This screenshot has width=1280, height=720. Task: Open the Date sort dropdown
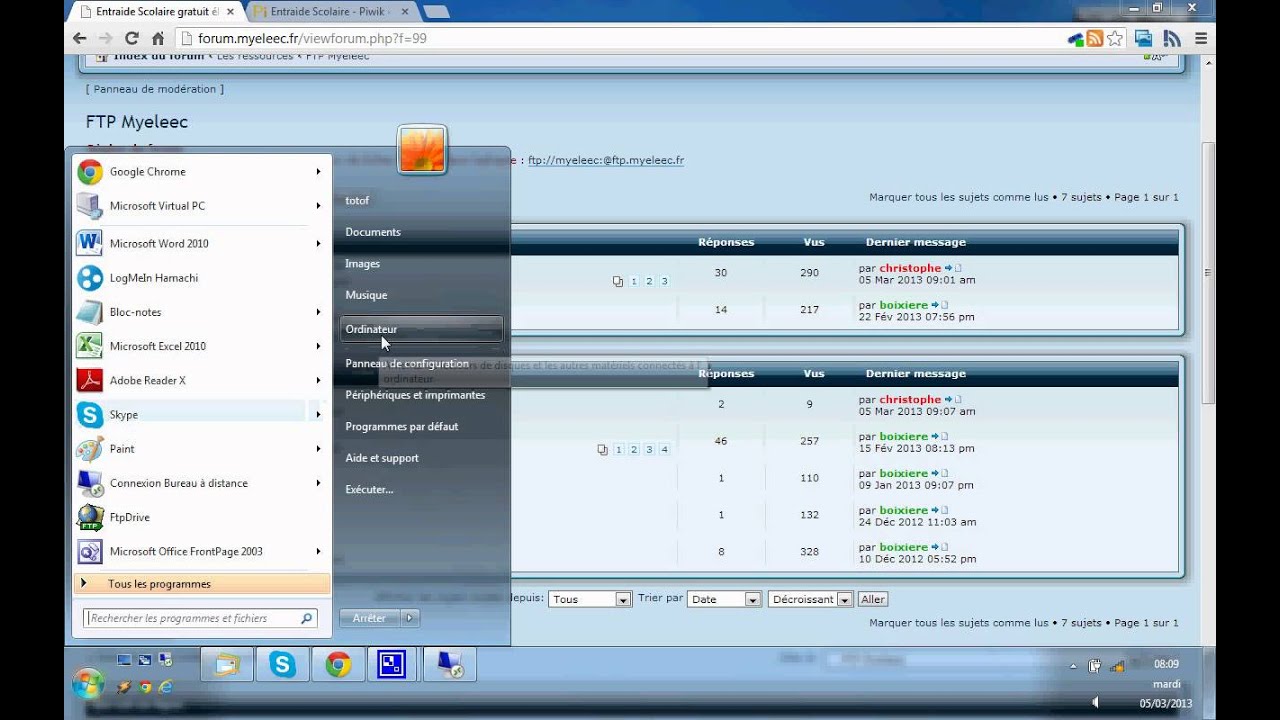[725, 599]
